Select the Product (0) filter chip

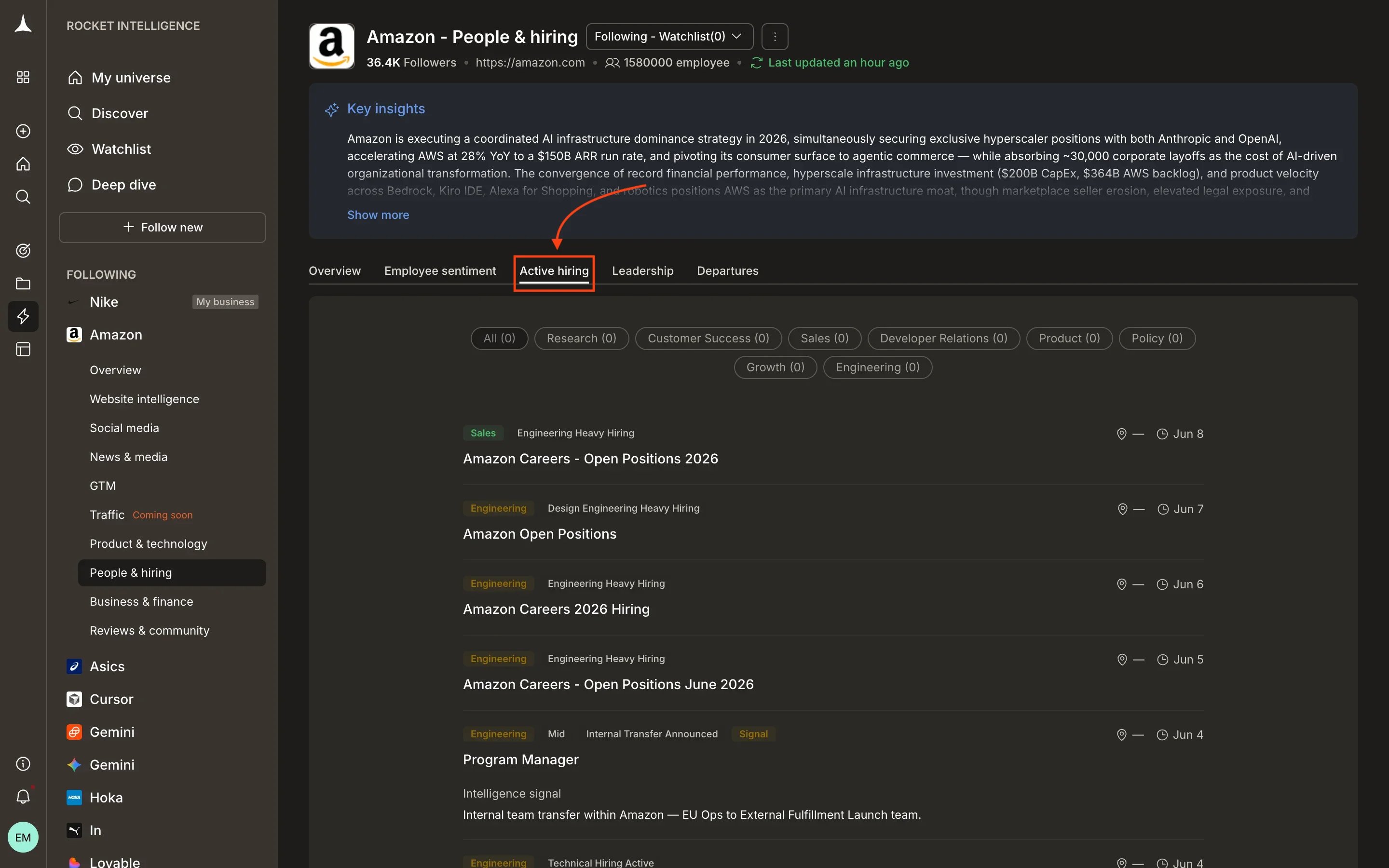click(1069, 338)
